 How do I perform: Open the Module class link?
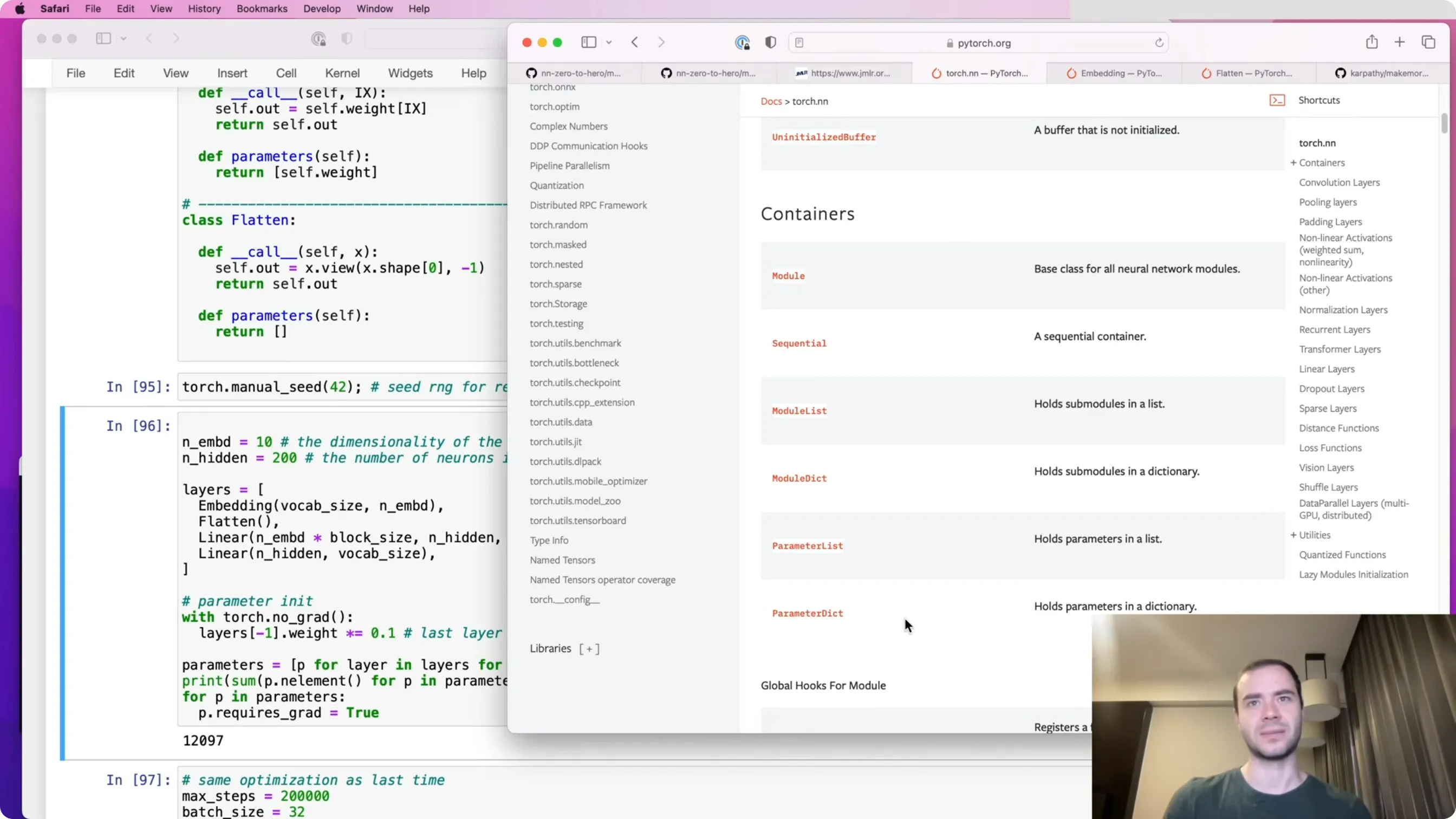point(789,276)
